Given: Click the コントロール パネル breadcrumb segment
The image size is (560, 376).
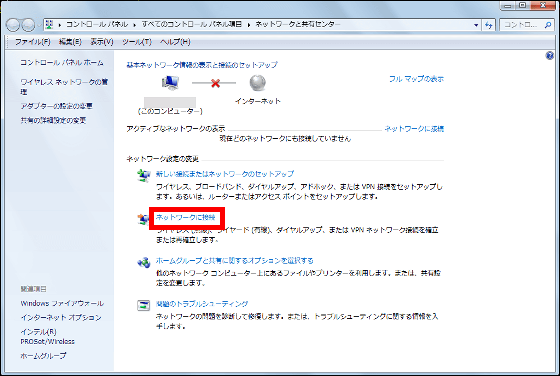Looking at the screenshot, I should click(x=97, y=24).
